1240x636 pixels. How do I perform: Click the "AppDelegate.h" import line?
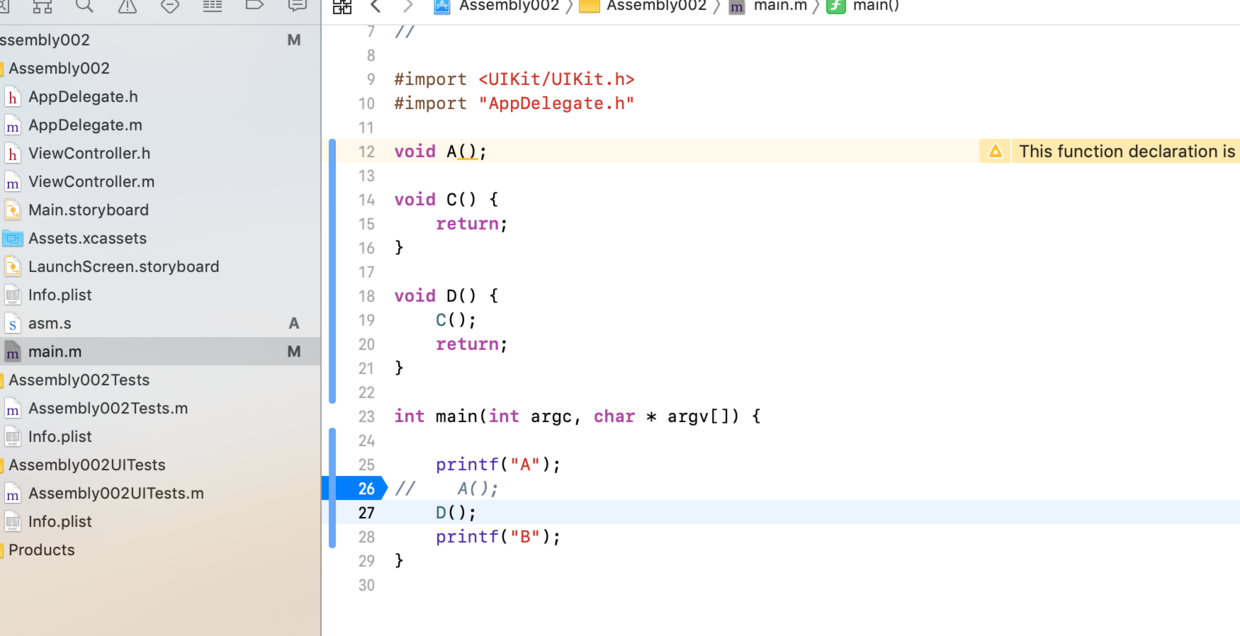click(514, 103)
